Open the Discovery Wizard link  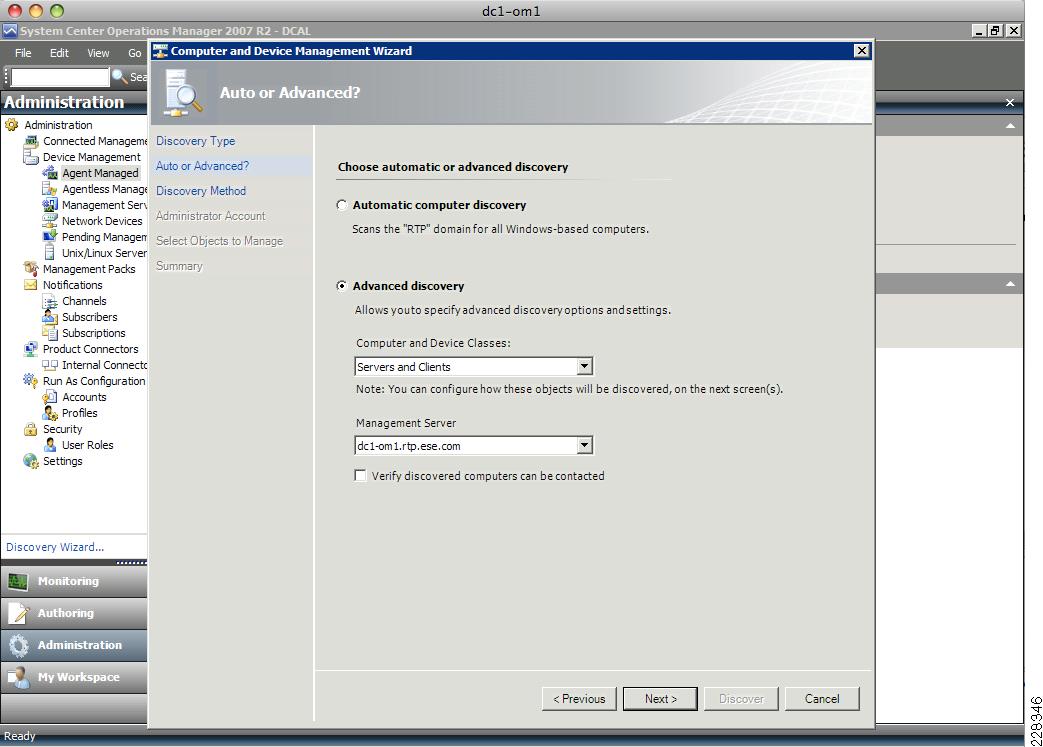(x=55, y=547)
